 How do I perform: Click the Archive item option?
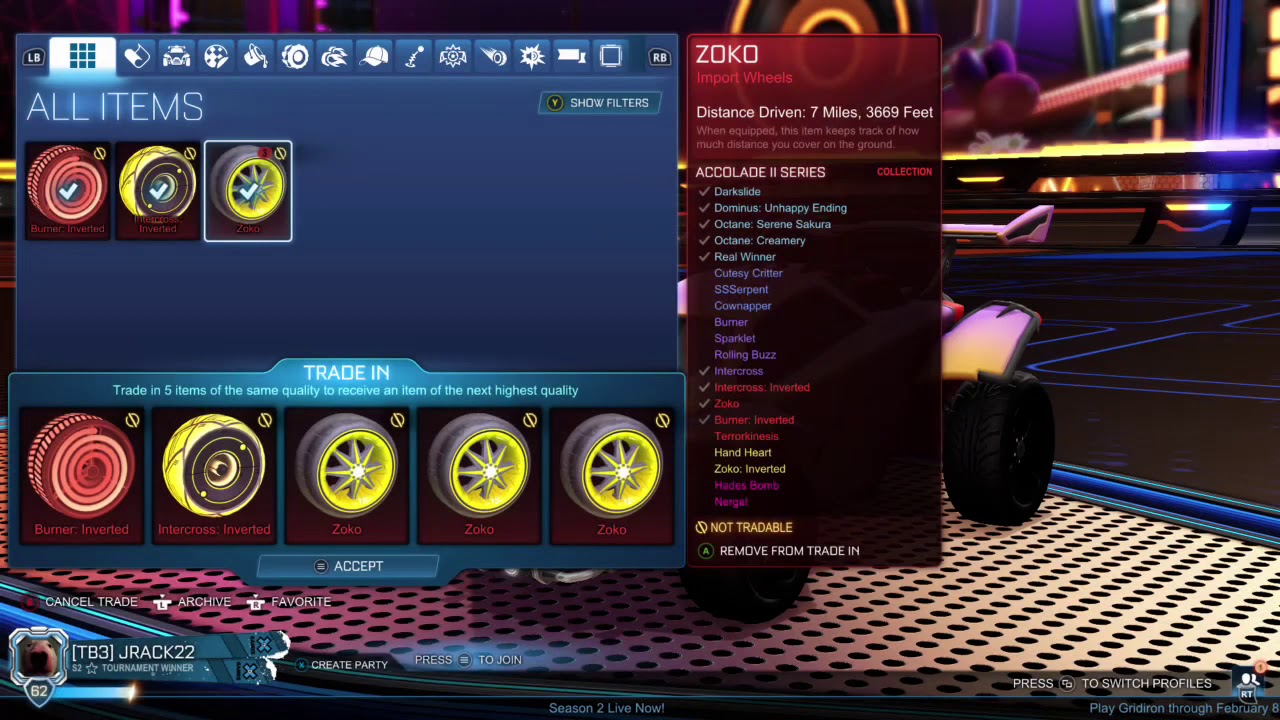193,602
